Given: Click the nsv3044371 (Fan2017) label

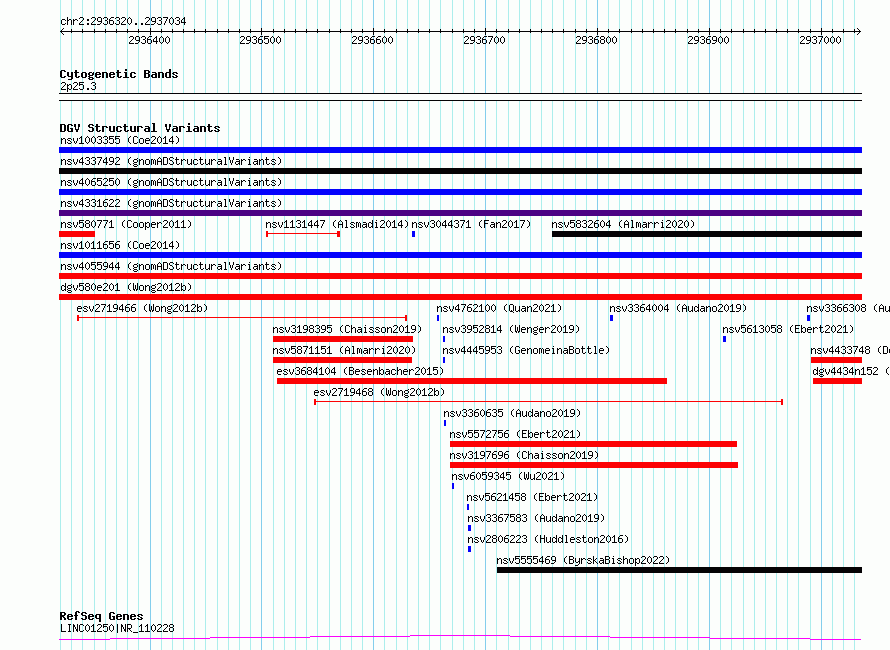Looking at the screenshot, I should tap(471, 224).
